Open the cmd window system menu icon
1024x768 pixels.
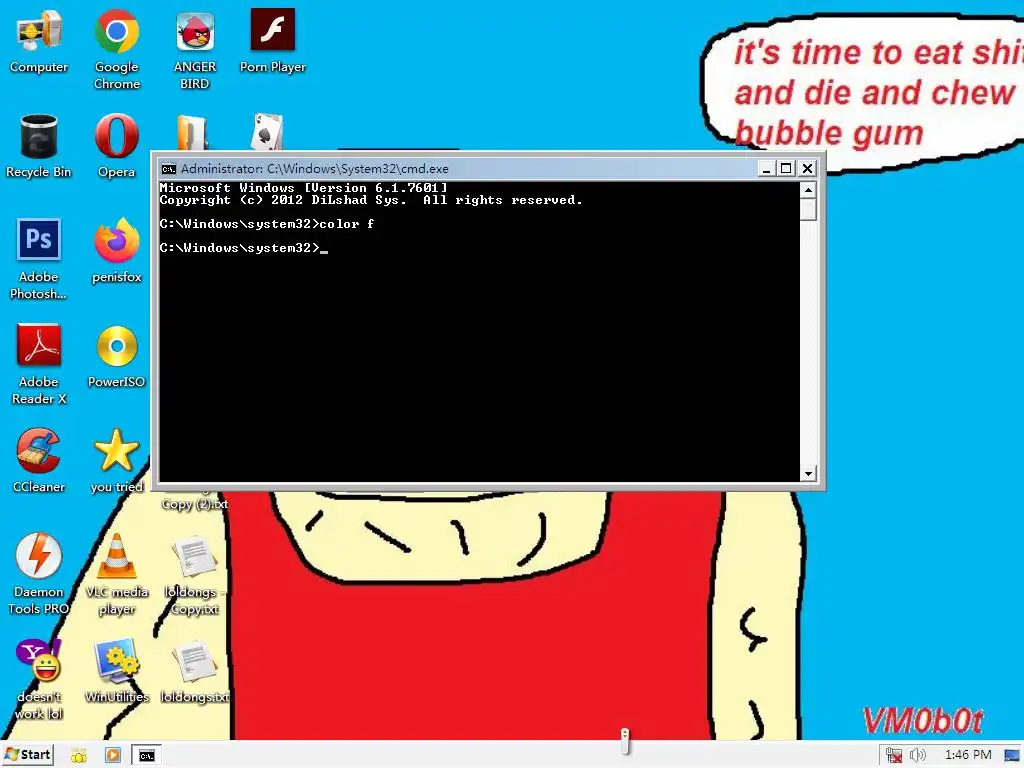pyautogui.click(x=168, y=168)
